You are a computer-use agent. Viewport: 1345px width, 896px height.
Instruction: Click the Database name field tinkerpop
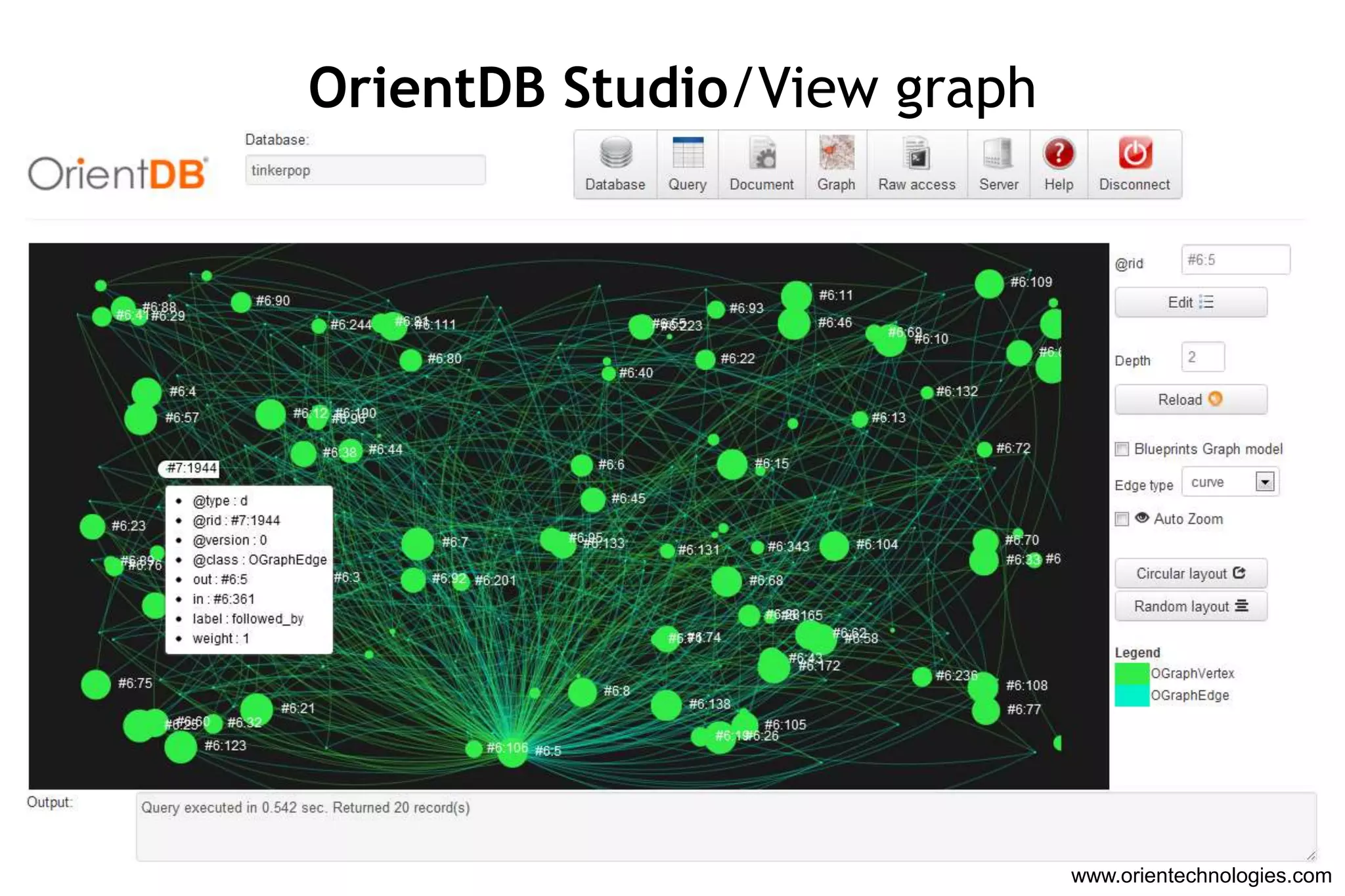365,170
